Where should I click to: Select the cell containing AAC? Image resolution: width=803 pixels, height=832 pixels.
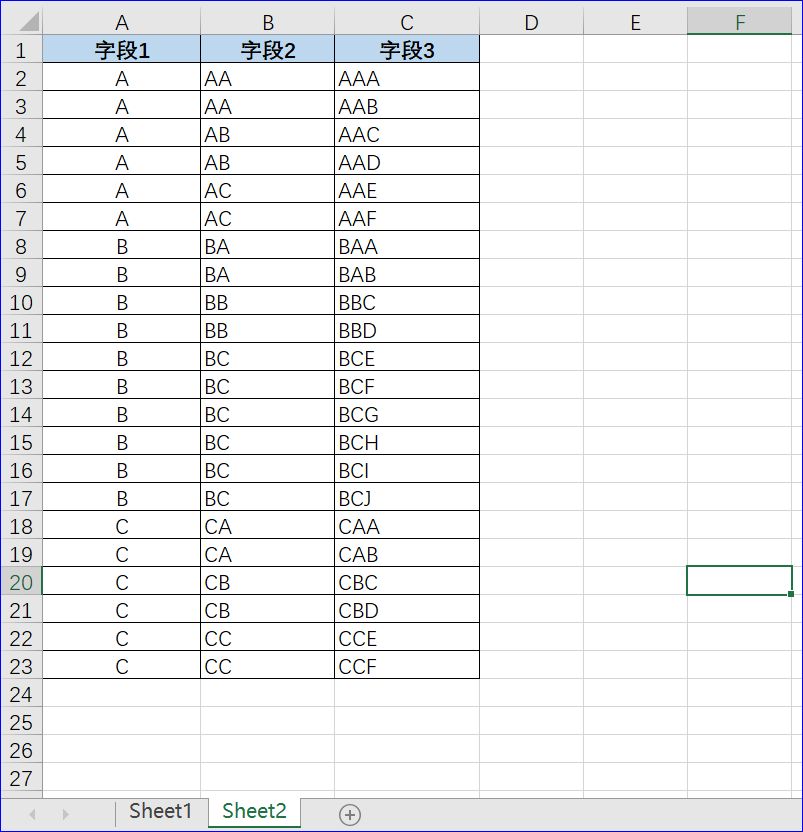coord(407,134)
